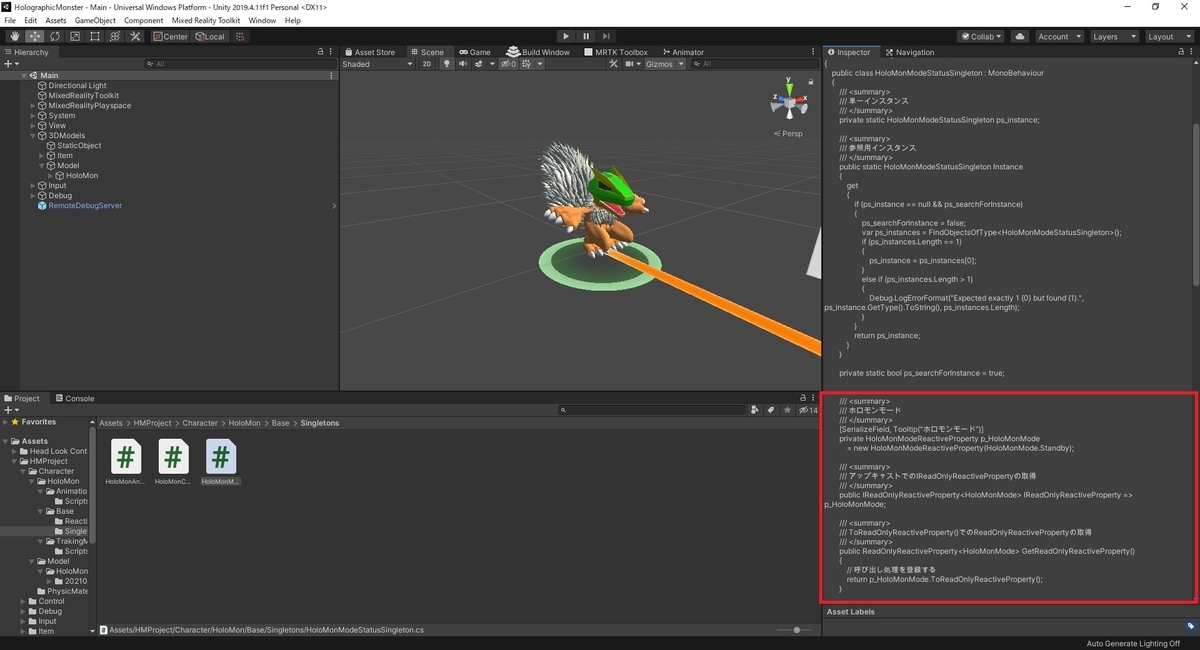This screenshot has width=1200, height=650.
Task: Open the Collab dropdown
Action: point(981,36)
